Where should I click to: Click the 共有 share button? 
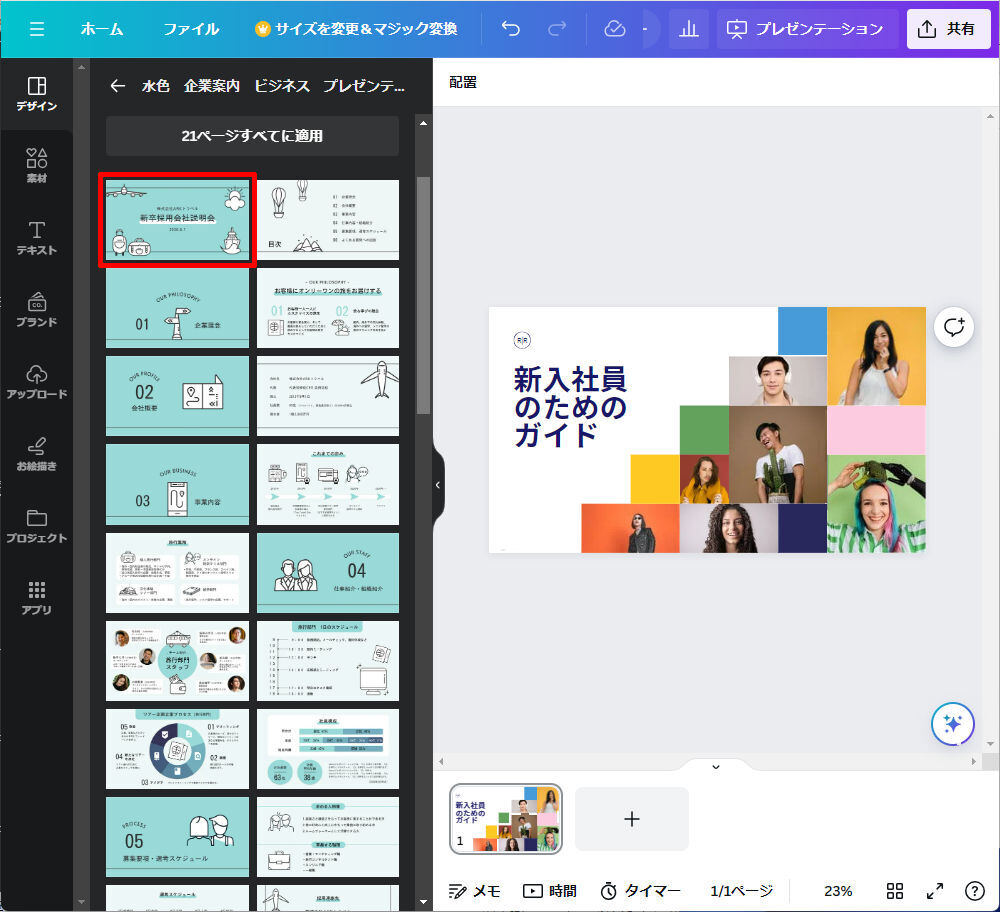point(948,29)
